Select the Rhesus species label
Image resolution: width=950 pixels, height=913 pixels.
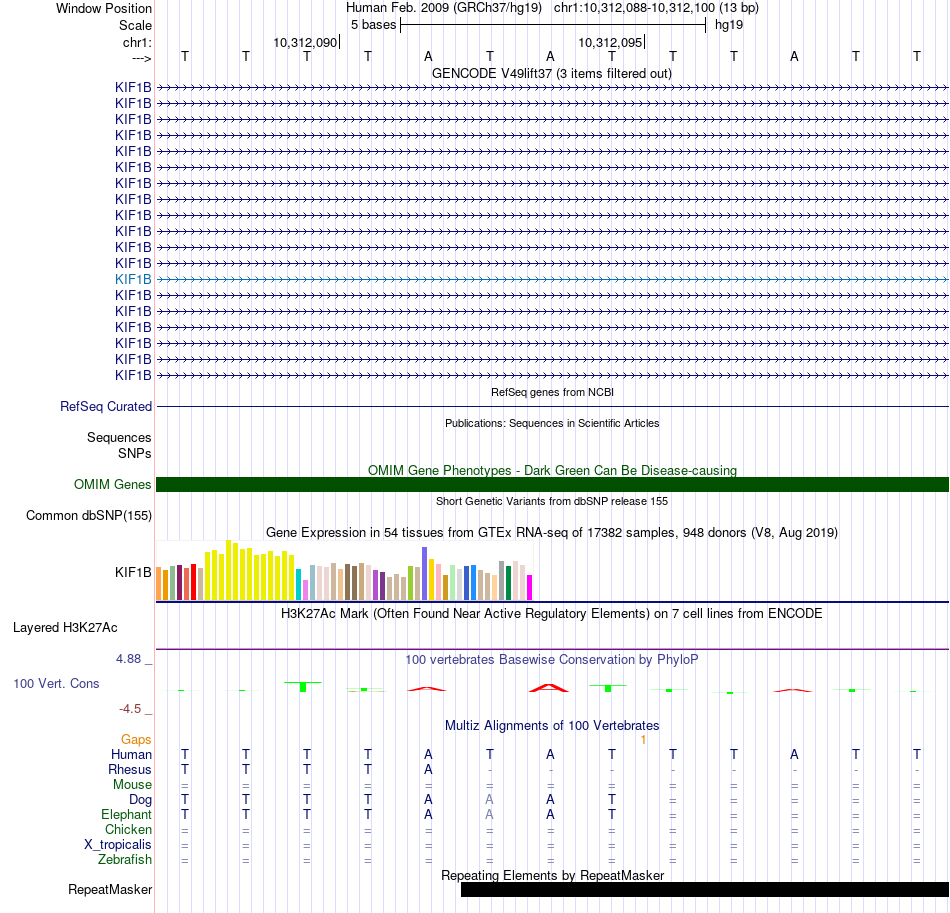[x=130, y=769]
